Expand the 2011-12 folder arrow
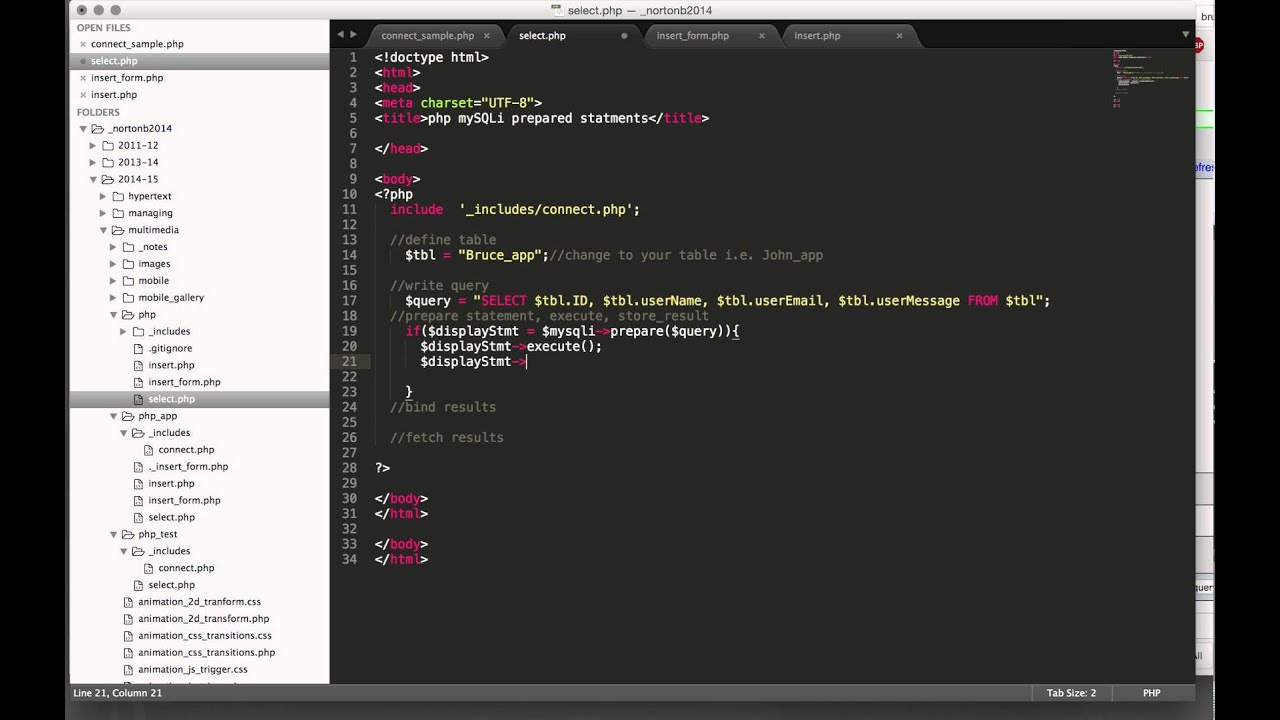 [x=93, y=146]
